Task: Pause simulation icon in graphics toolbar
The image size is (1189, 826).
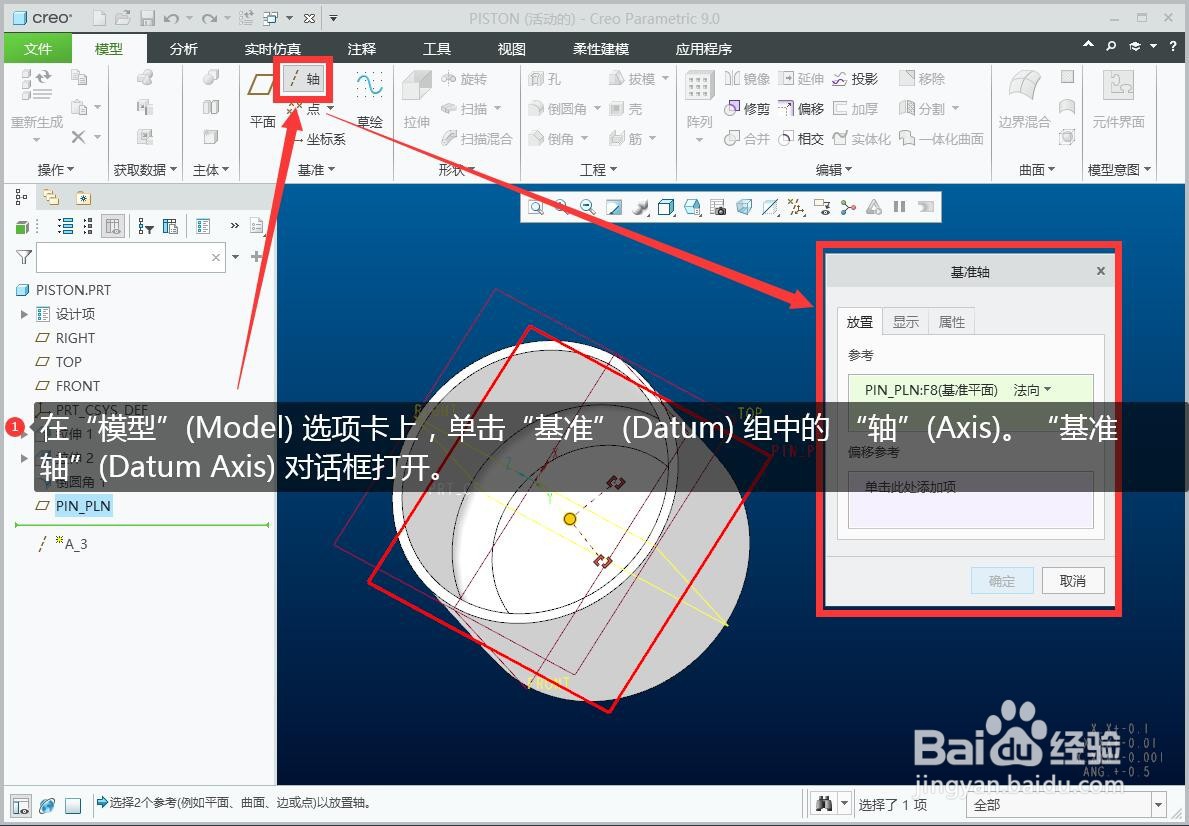Action: click(x=899, y=207)
